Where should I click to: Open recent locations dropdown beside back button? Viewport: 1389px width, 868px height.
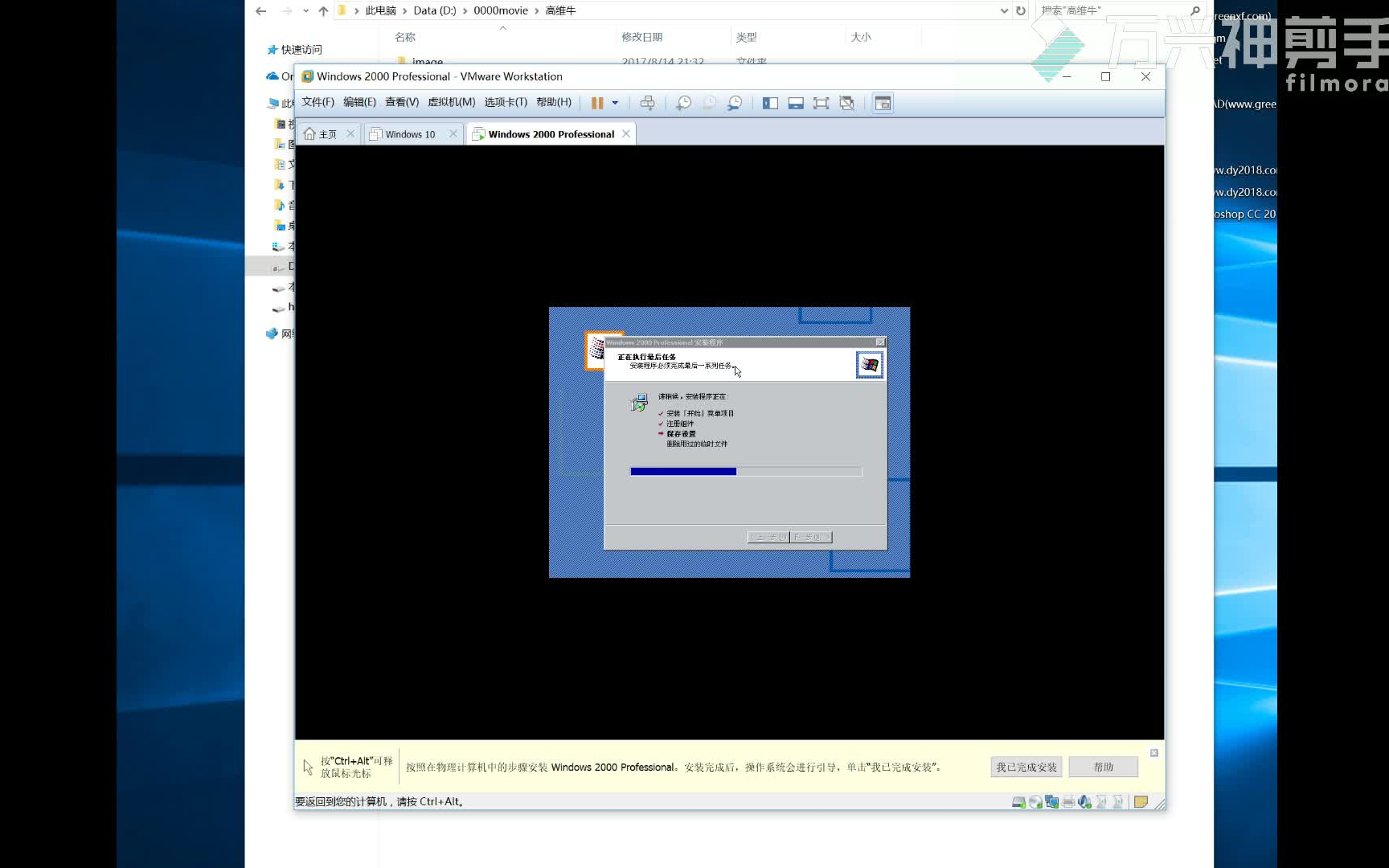(304, 10)
